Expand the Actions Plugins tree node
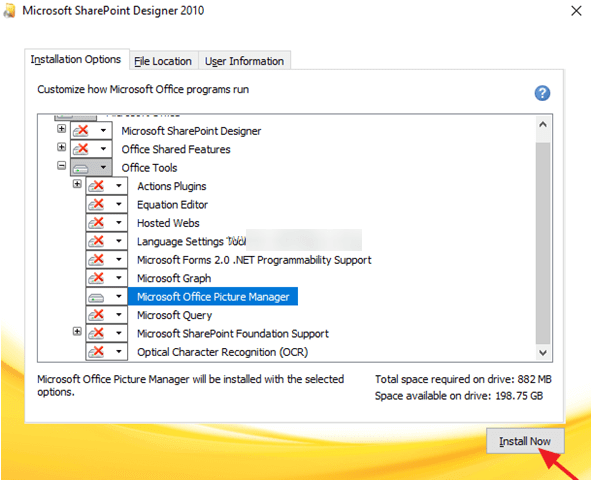591x481 pixels. [x=77, y=184]
